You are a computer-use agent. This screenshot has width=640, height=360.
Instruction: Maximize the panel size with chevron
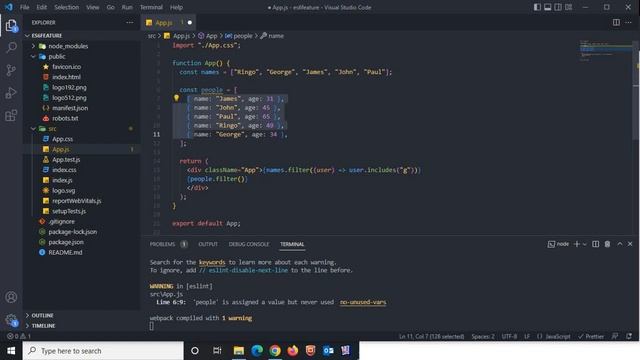(620, 244)
